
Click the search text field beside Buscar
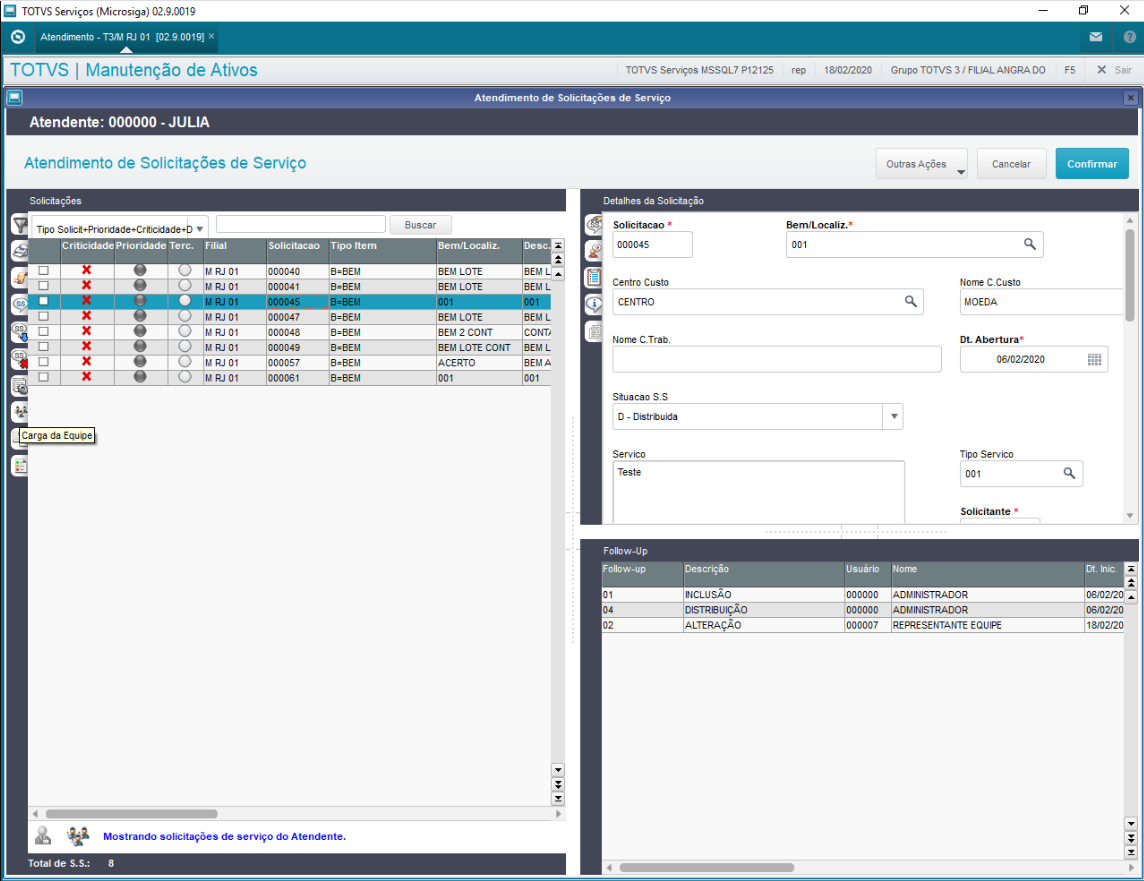301,224
